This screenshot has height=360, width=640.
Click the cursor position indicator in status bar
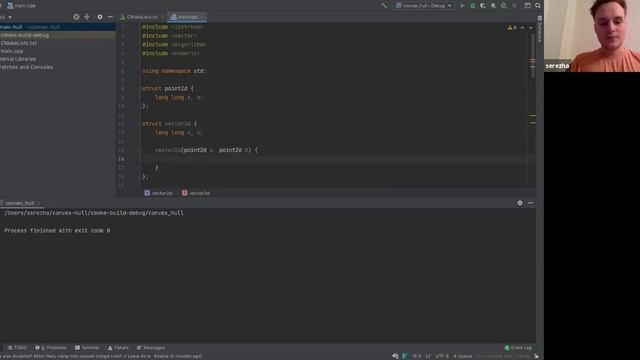click(417, 356)
